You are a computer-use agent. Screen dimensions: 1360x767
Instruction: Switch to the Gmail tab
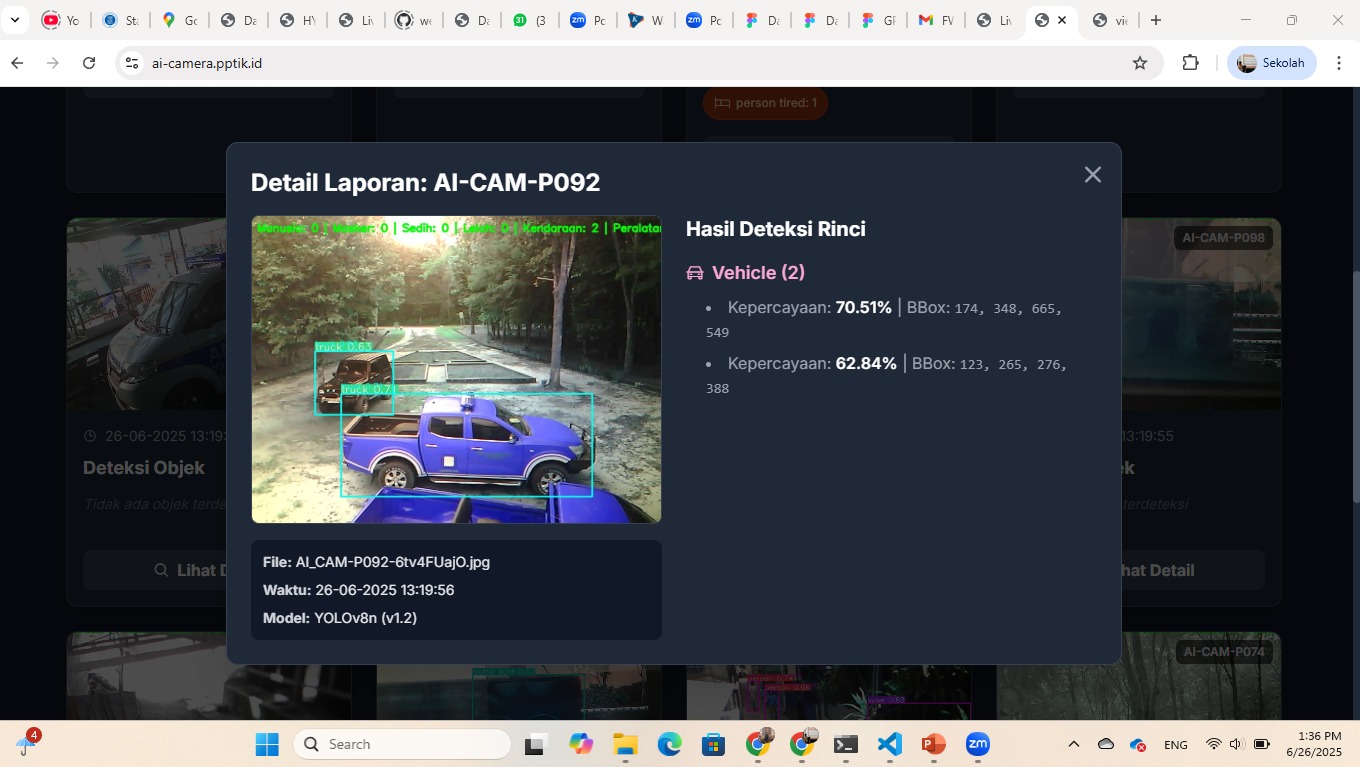point(937,20)
